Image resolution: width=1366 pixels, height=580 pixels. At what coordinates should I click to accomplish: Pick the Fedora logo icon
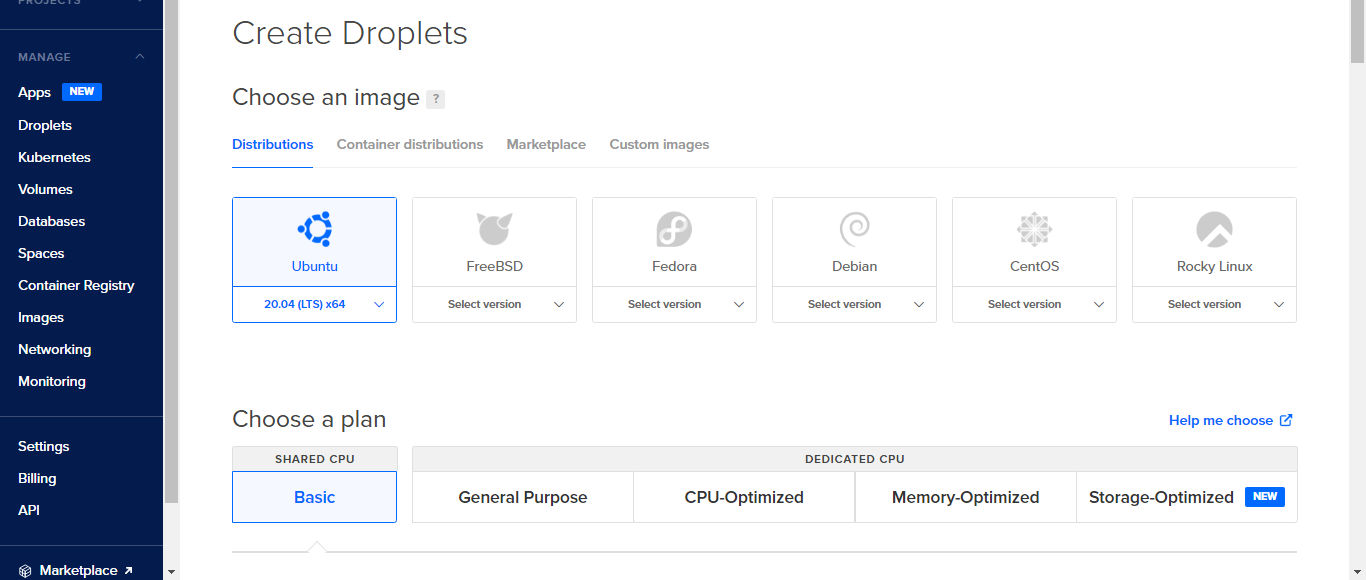click(x=674, y=230)
